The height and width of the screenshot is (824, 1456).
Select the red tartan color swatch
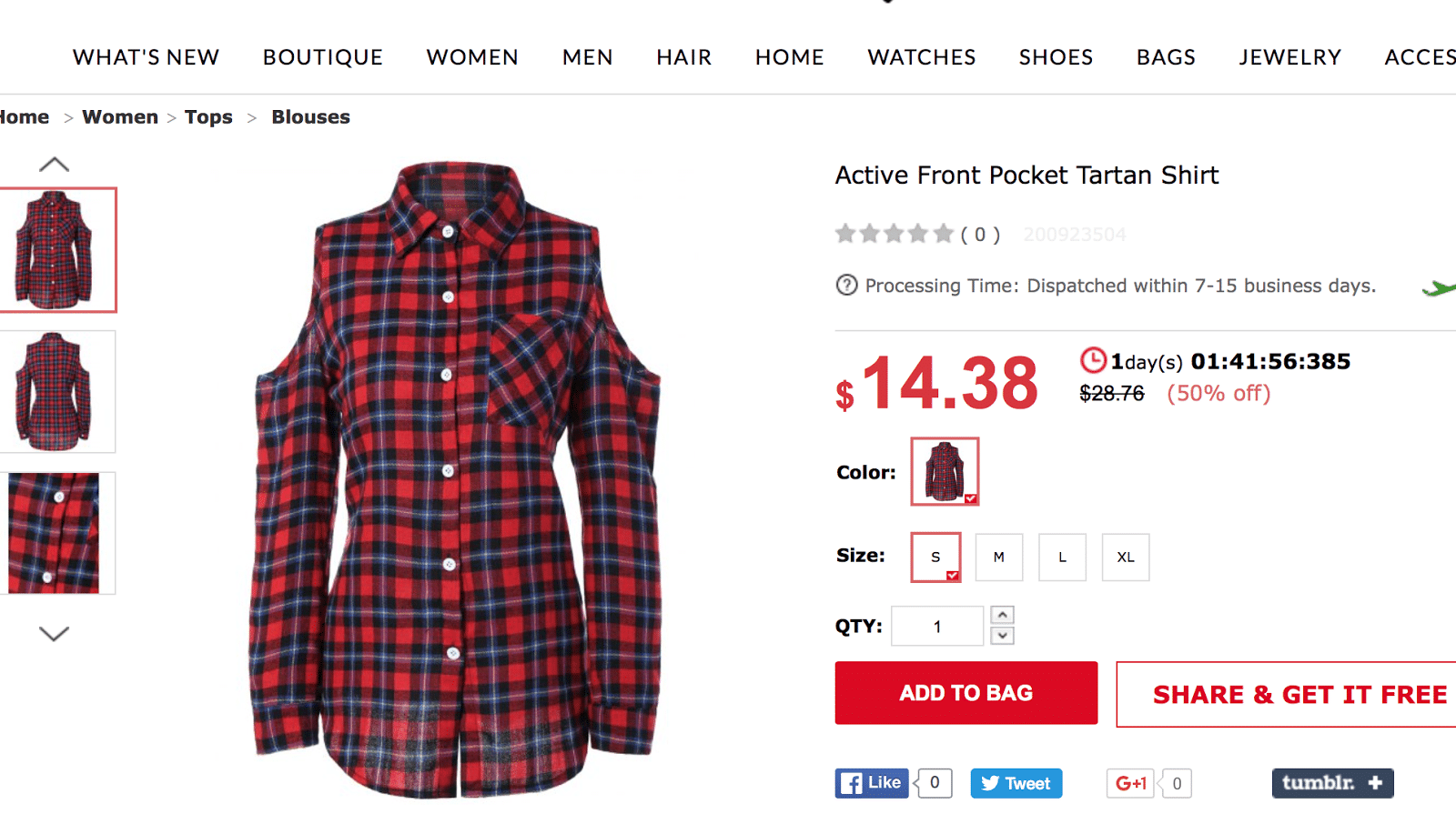[x=945, y=471]
